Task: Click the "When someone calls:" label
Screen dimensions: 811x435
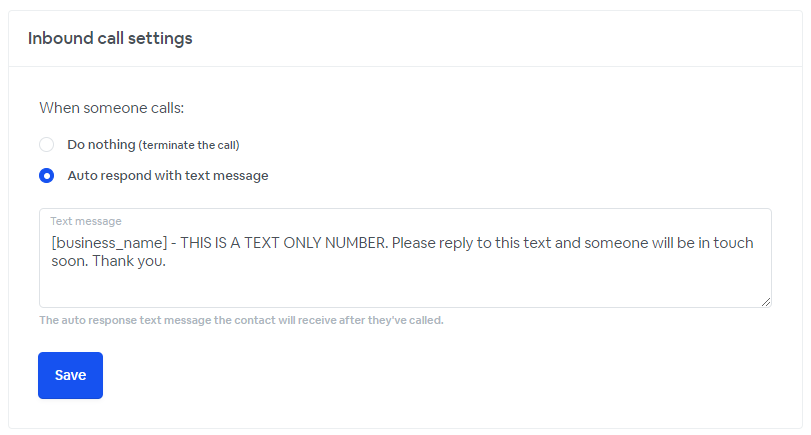Action: pos(112,107)
